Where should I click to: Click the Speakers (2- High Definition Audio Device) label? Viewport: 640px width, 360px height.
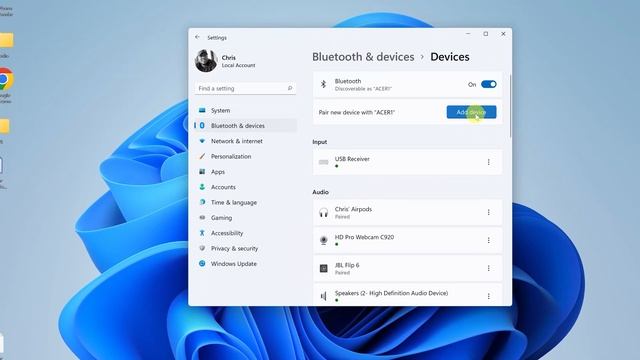click(x=391, y=293)
